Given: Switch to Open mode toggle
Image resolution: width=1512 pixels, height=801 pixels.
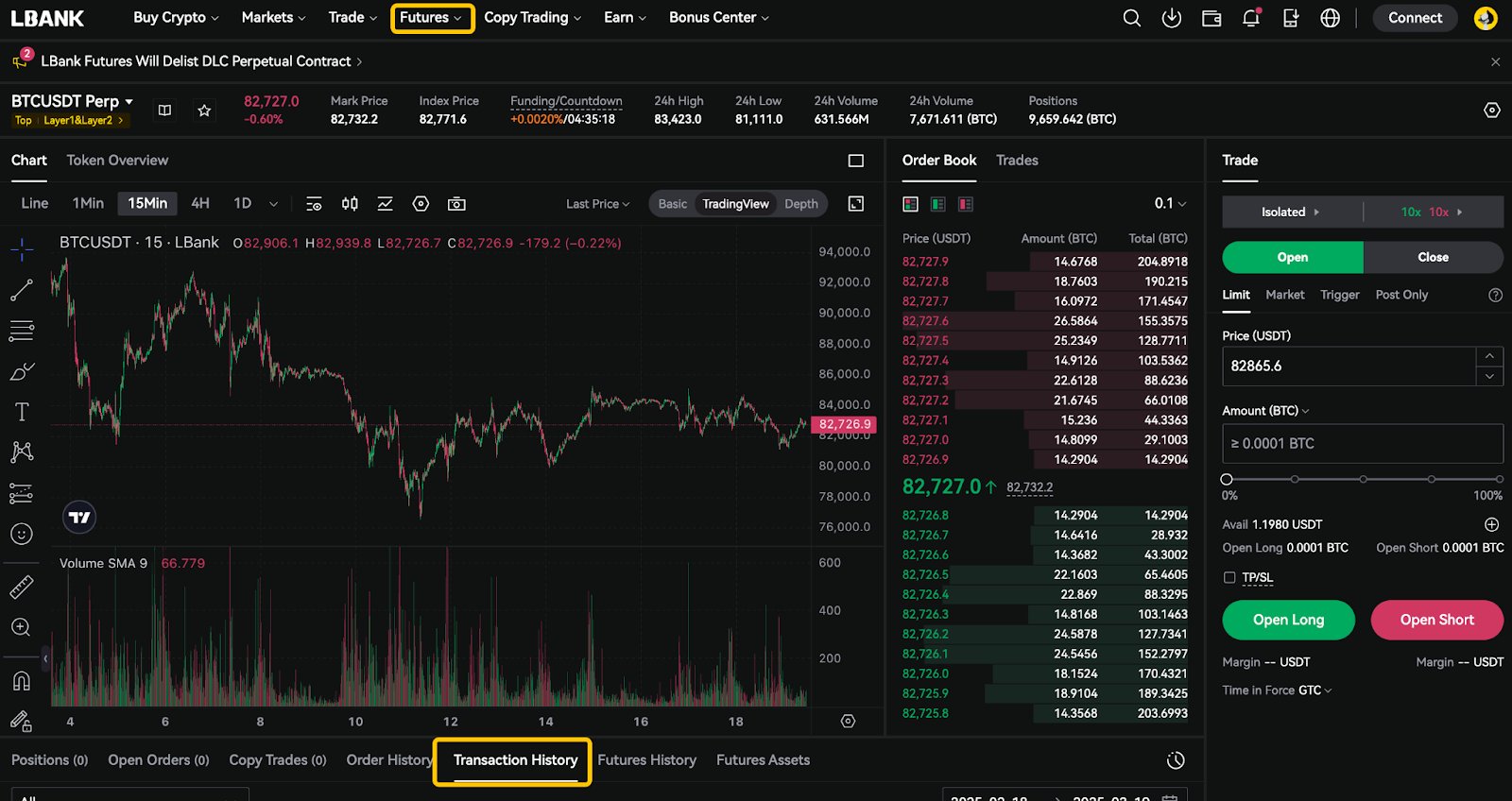Looking at the screenshot, I should click(1293, 257).
